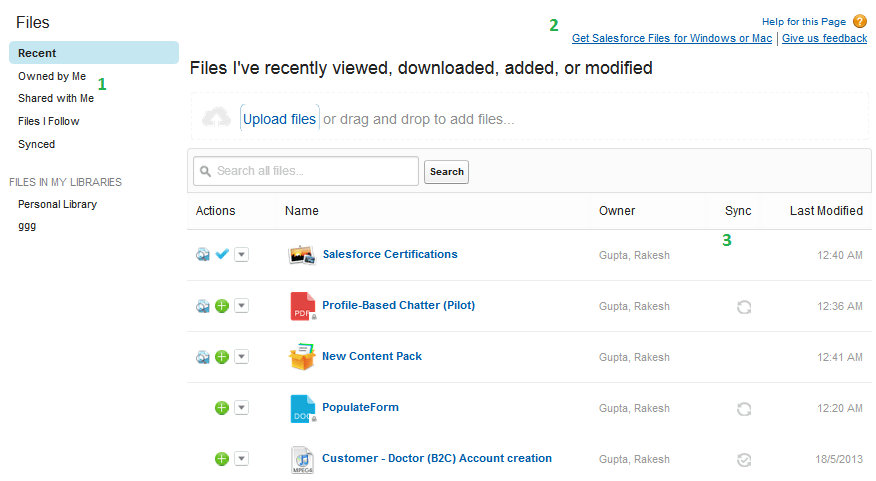Click FILES IN MY LIBRARIES heading

coord(65,182)
